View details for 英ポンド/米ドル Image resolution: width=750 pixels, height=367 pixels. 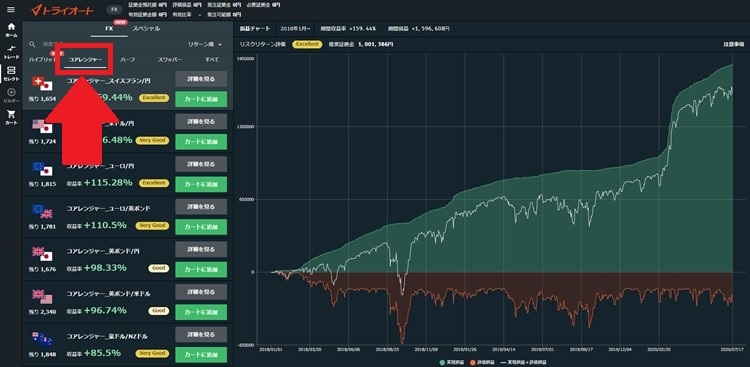pyautogui.click(x=201, y=291)
